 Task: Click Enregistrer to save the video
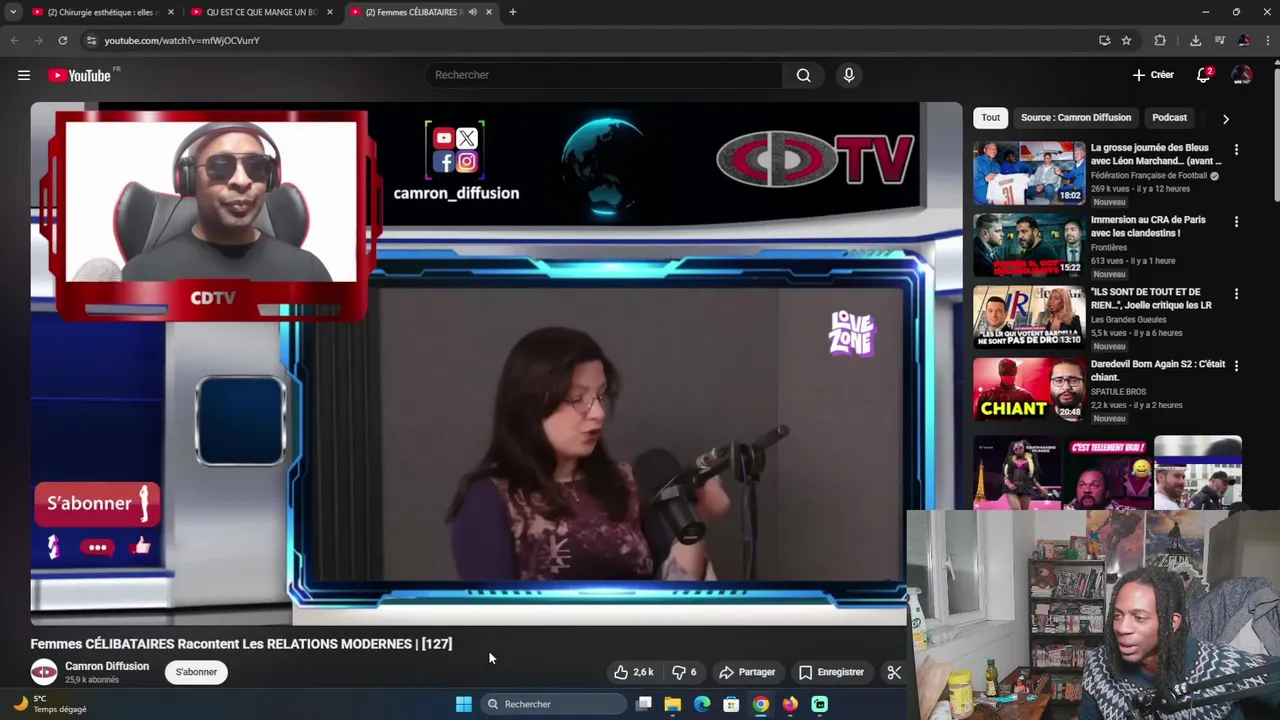[x=831, y=672]
